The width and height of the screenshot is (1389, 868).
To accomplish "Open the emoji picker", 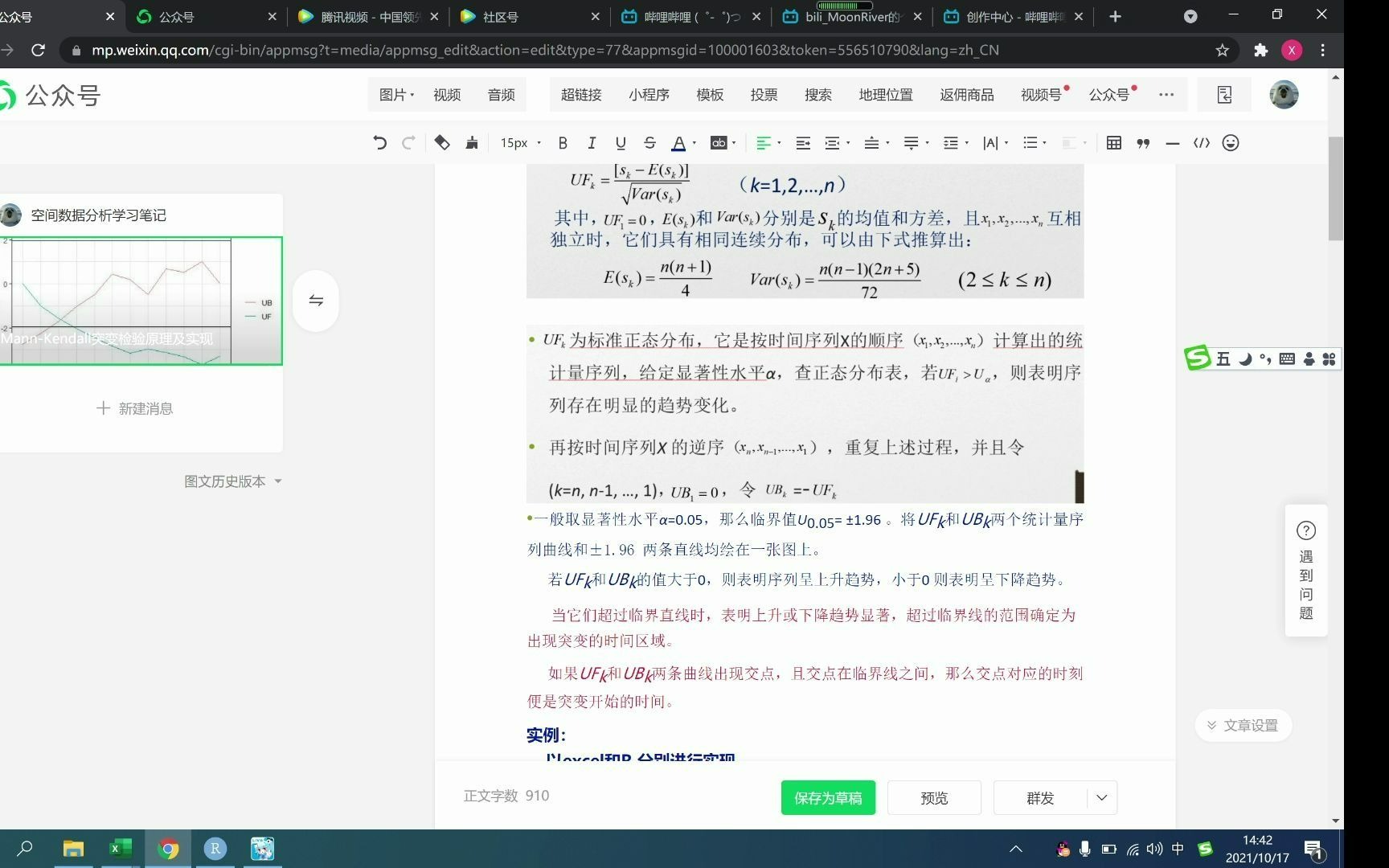I will [x=1231, y=143].
